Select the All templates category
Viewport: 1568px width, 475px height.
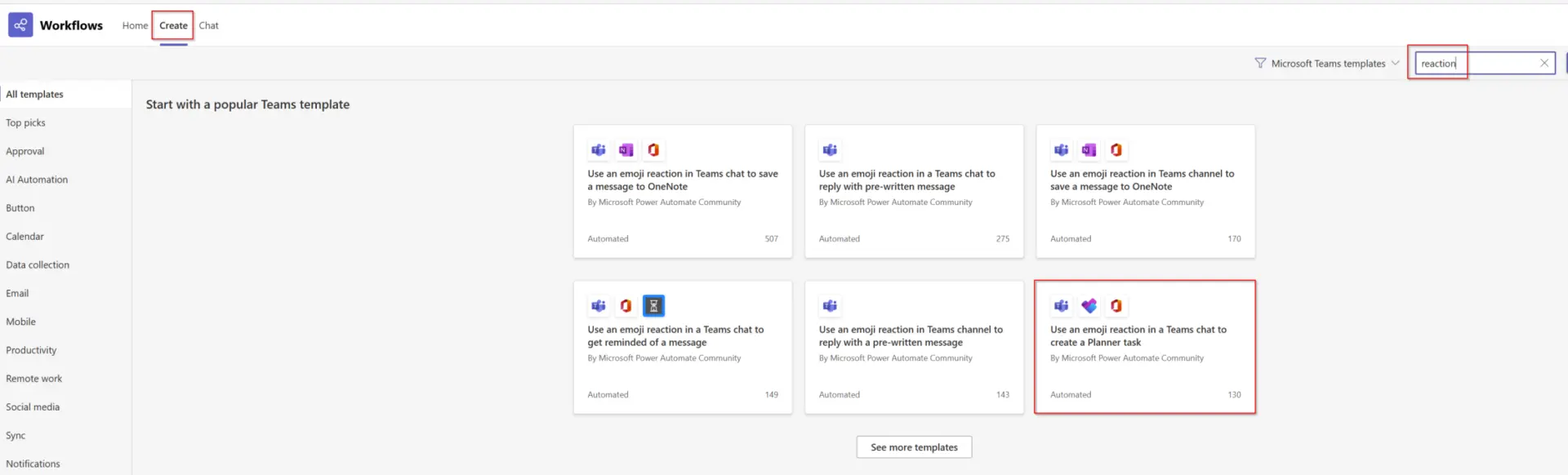pyautogui.click(x=65, y=94)
